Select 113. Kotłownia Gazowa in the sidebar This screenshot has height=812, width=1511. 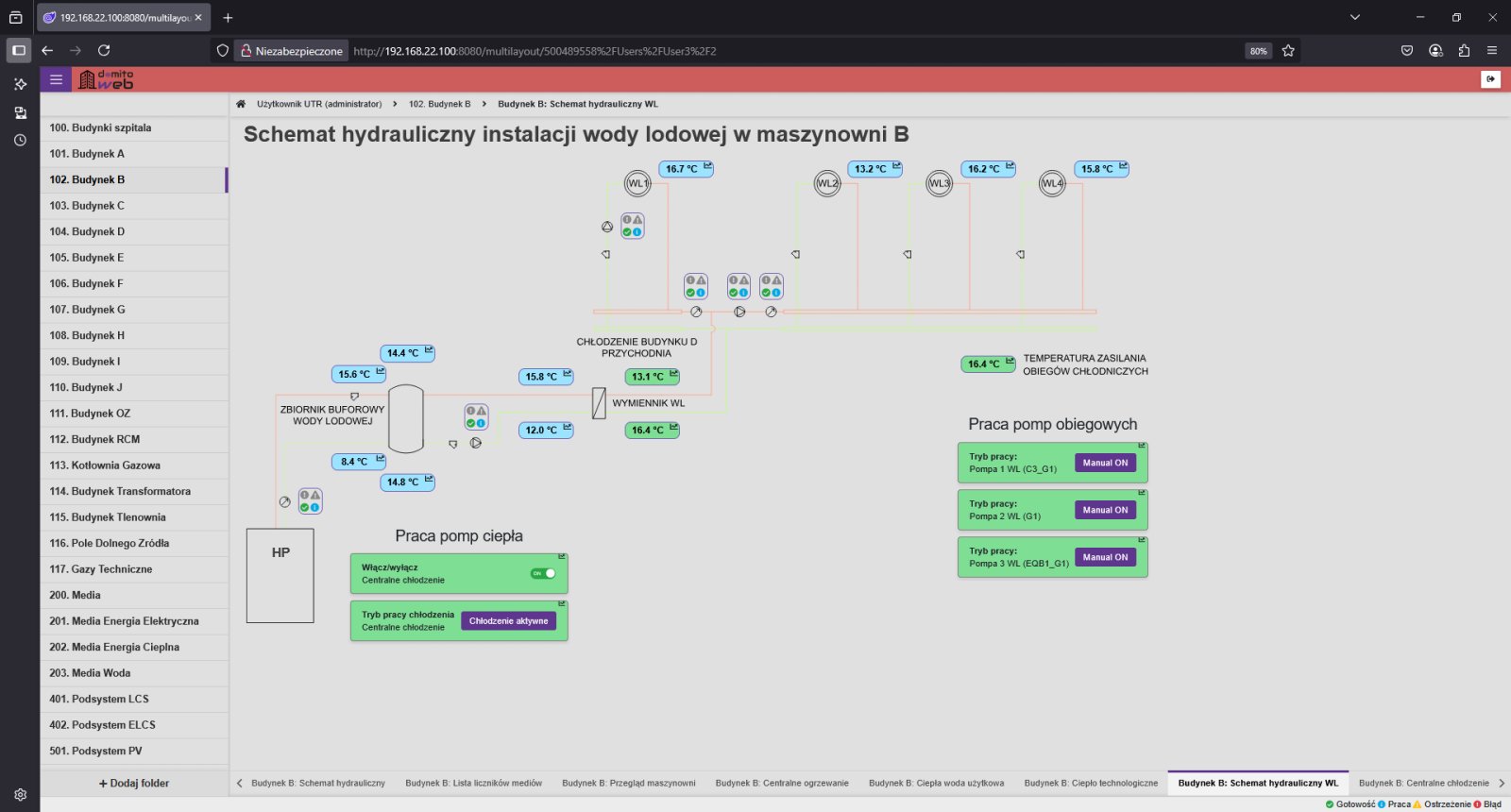tap(105, 465)
